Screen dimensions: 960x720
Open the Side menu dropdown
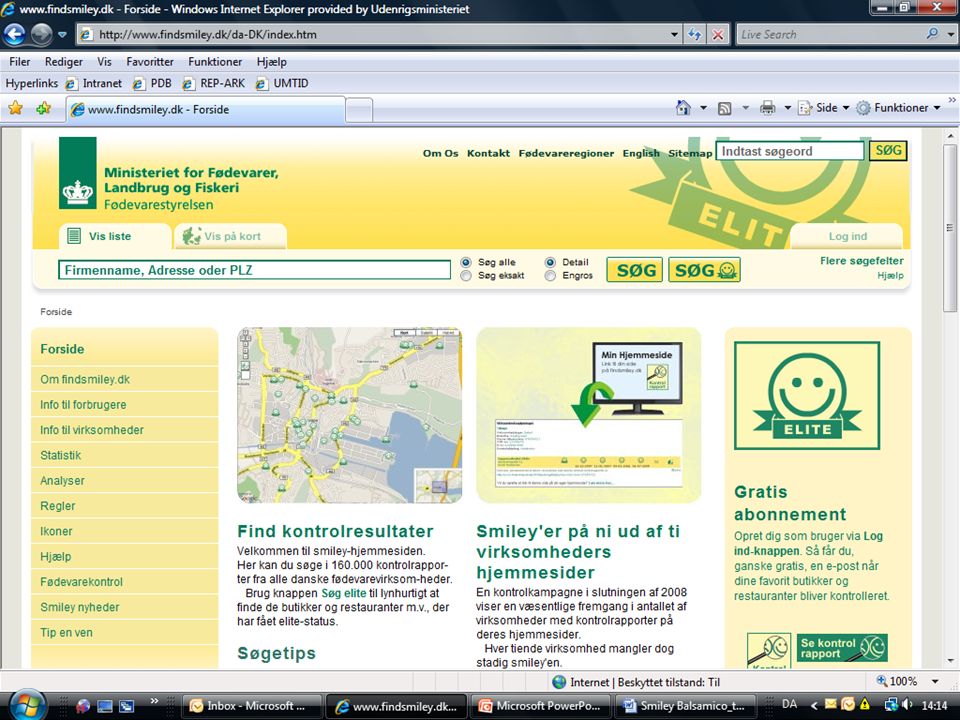[x=824, y=108]
